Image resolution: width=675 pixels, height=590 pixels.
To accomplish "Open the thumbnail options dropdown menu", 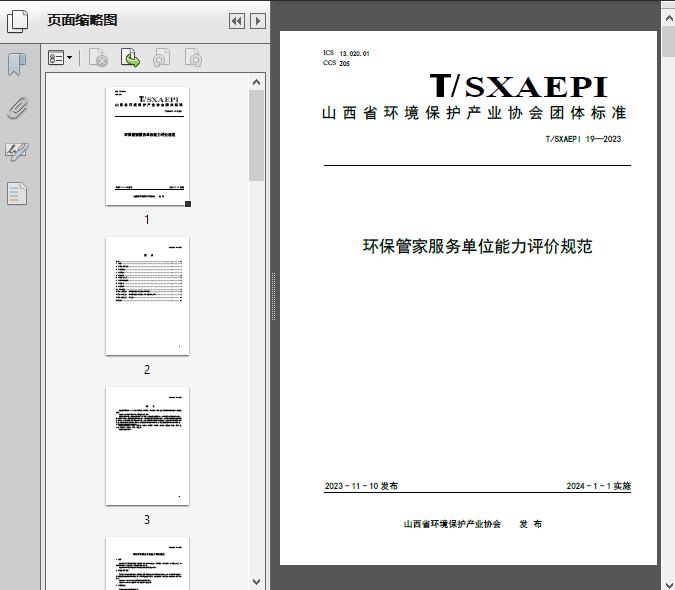I will pyautogui.click(x=60, y=58).
